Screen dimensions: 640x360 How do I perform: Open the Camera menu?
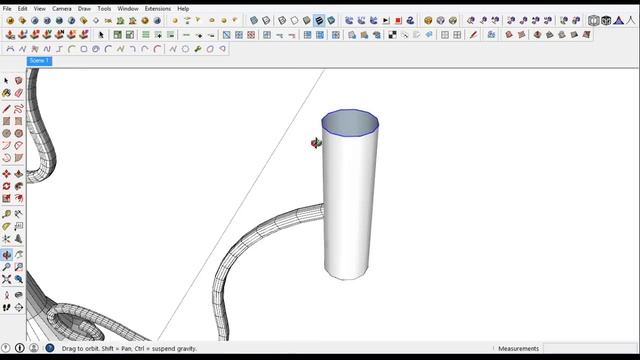tap(62, 9)
